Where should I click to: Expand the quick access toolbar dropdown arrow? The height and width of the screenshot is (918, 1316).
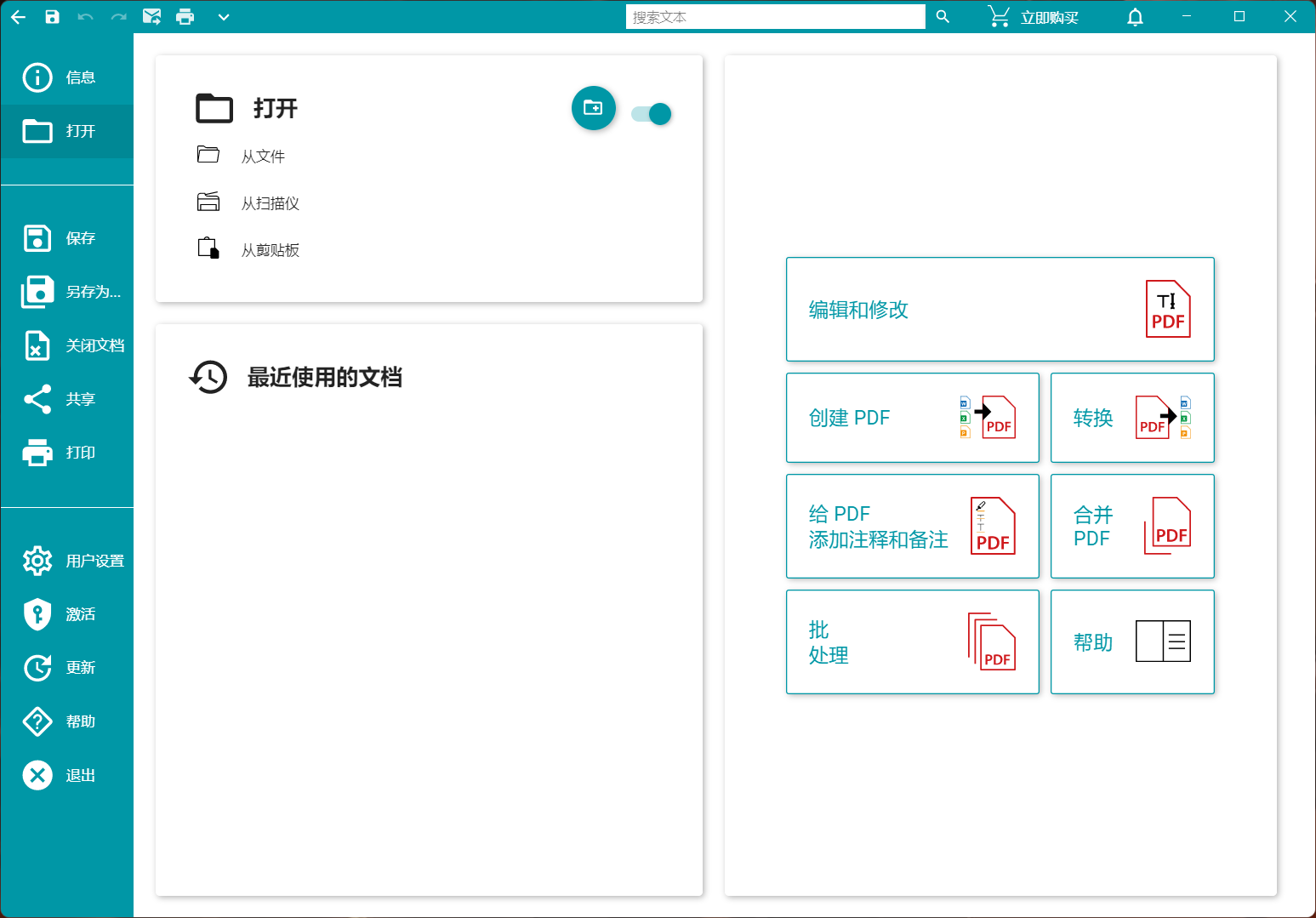point(224,17)
